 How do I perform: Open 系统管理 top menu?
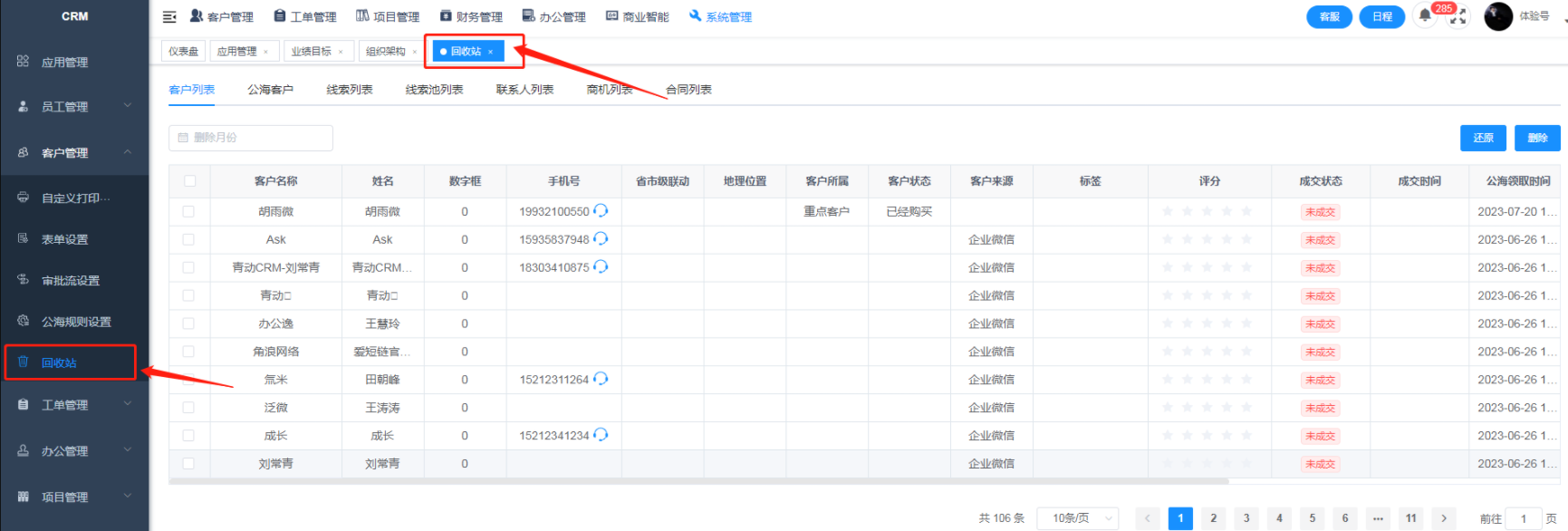pyautogui.click(x=720, y=16)
